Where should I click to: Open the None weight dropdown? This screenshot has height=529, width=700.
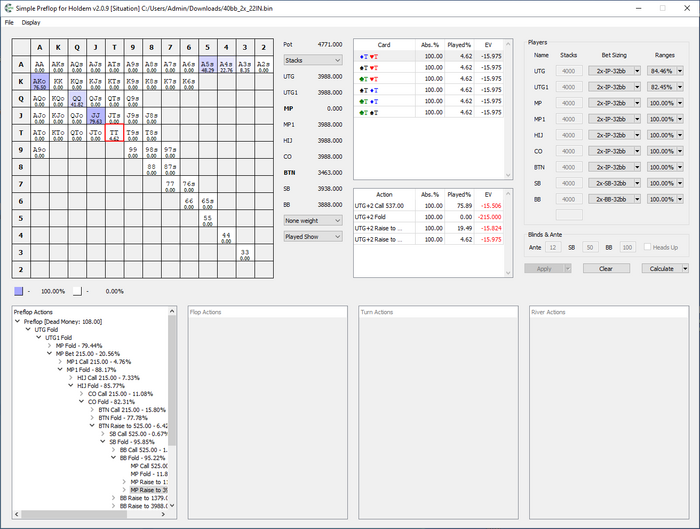coord(313,221)
